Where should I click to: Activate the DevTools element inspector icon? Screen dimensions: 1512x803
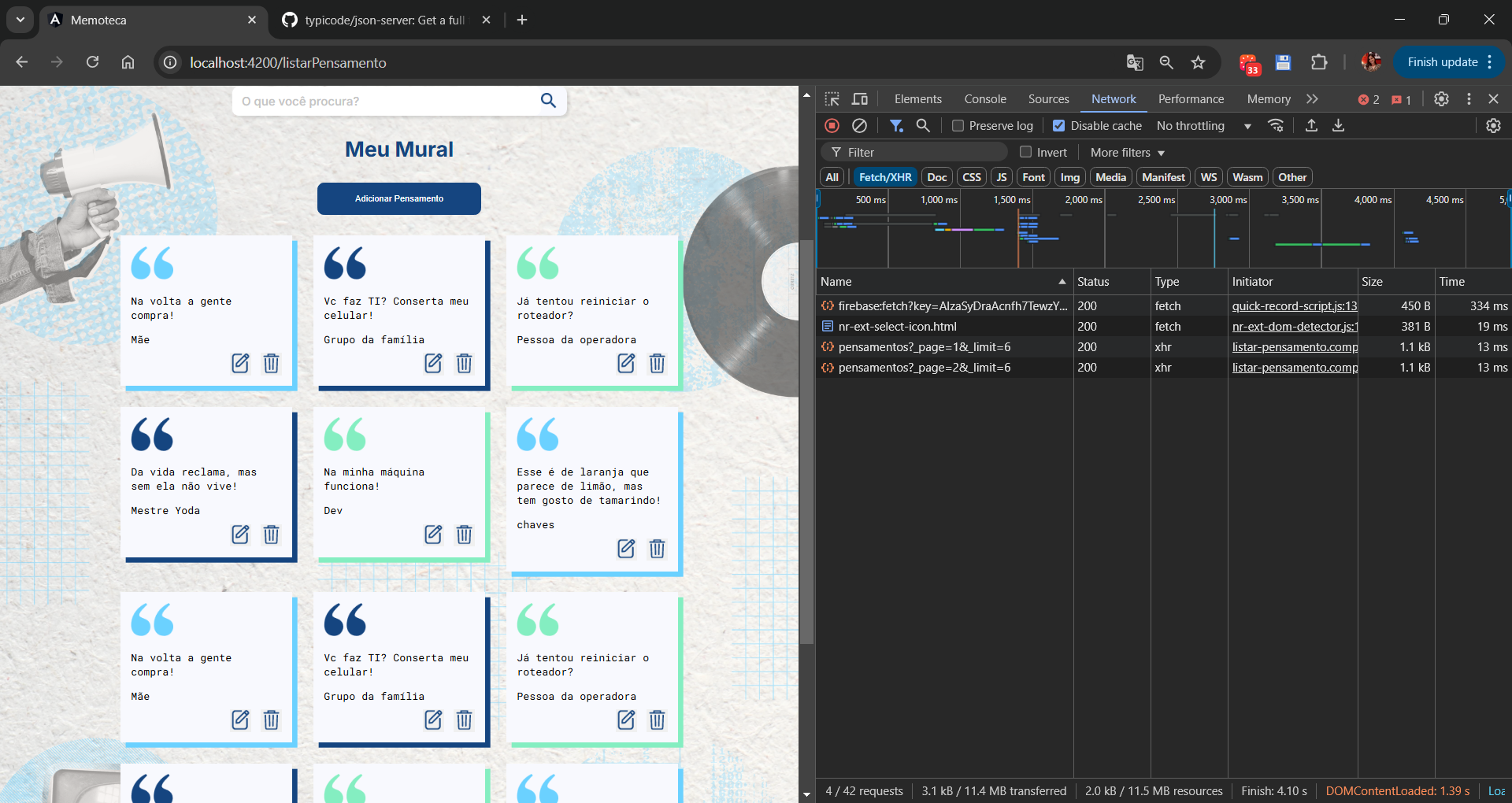[x=832, y=99]
